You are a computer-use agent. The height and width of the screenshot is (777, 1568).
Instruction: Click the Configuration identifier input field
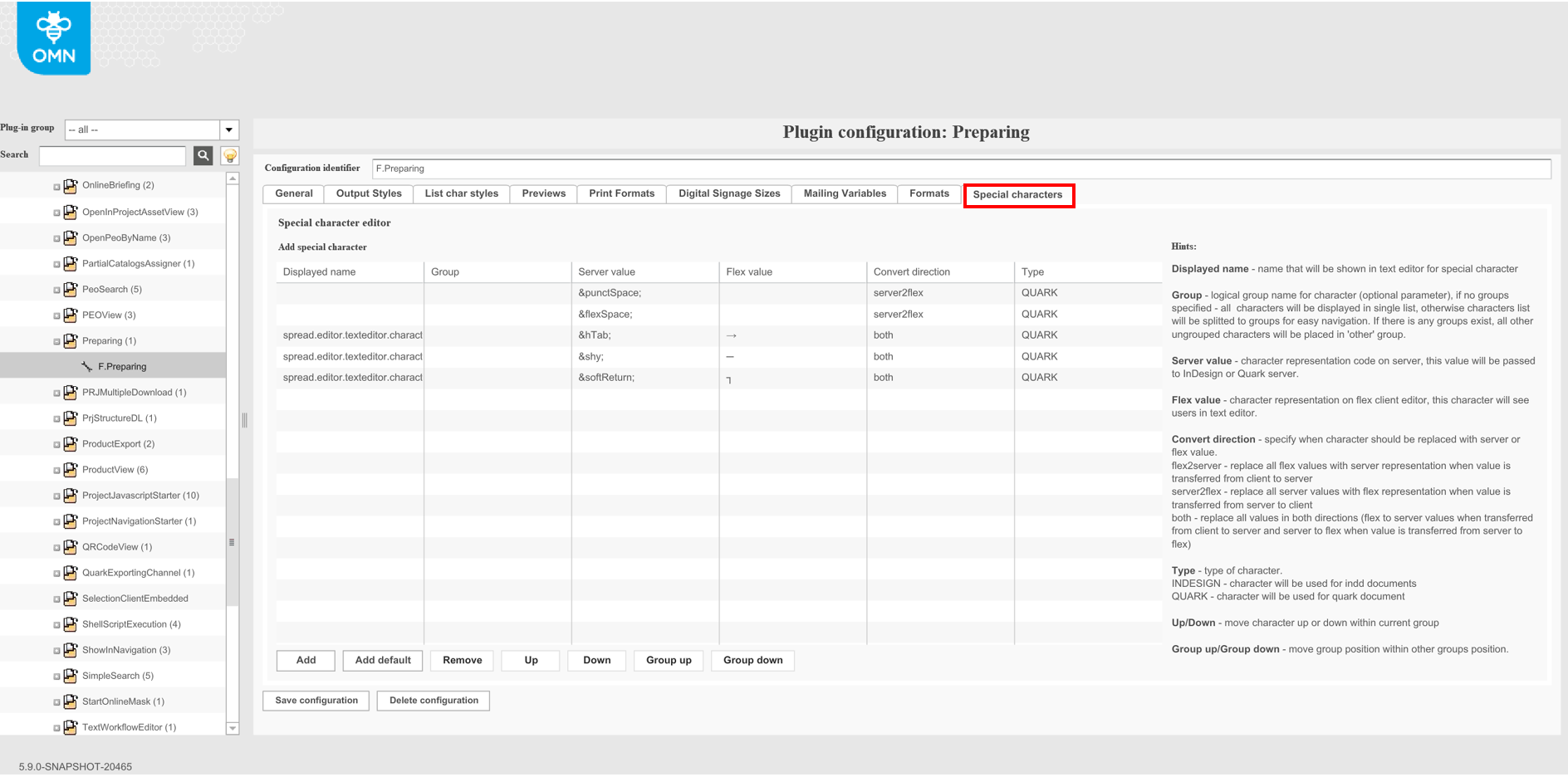[960, 169]
